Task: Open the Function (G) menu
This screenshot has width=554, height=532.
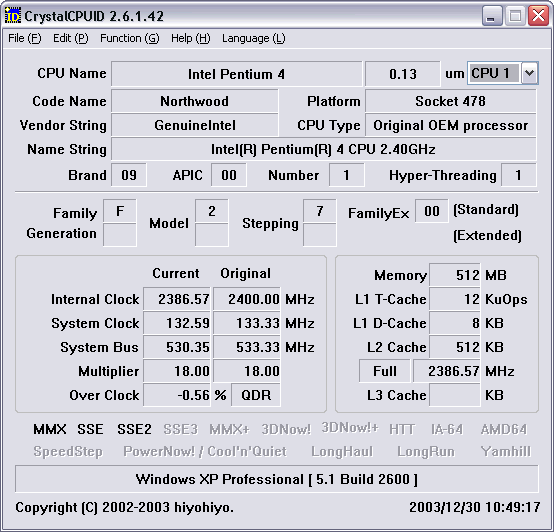Action: [130, 38]
